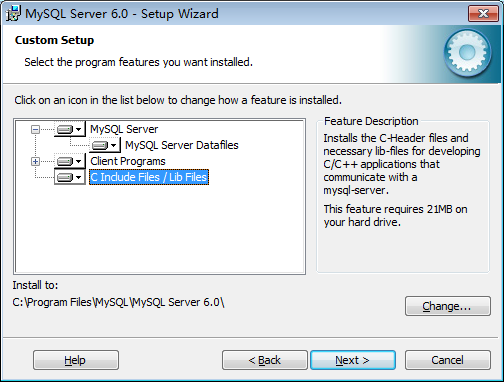Click the installer icon in the title bar
This screenshot has height=382, width=504.
click(x=13, y=14)
